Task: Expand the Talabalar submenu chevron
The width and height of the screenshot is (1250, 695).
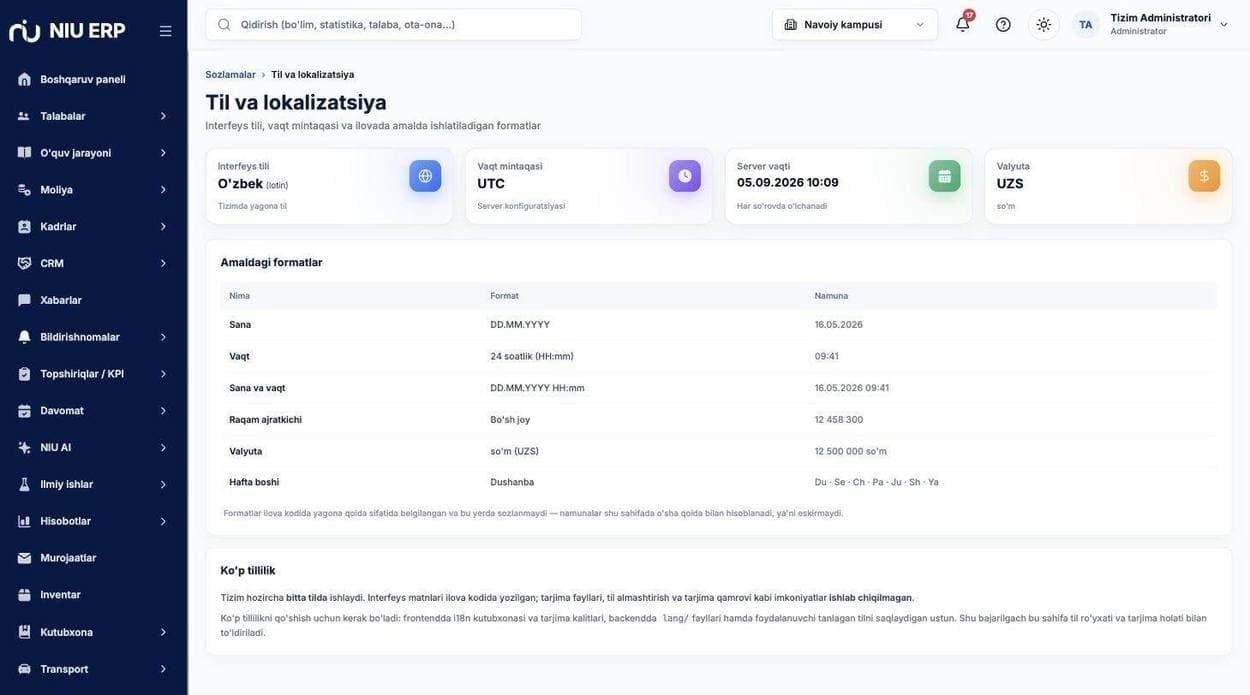Action: (163, 116)
